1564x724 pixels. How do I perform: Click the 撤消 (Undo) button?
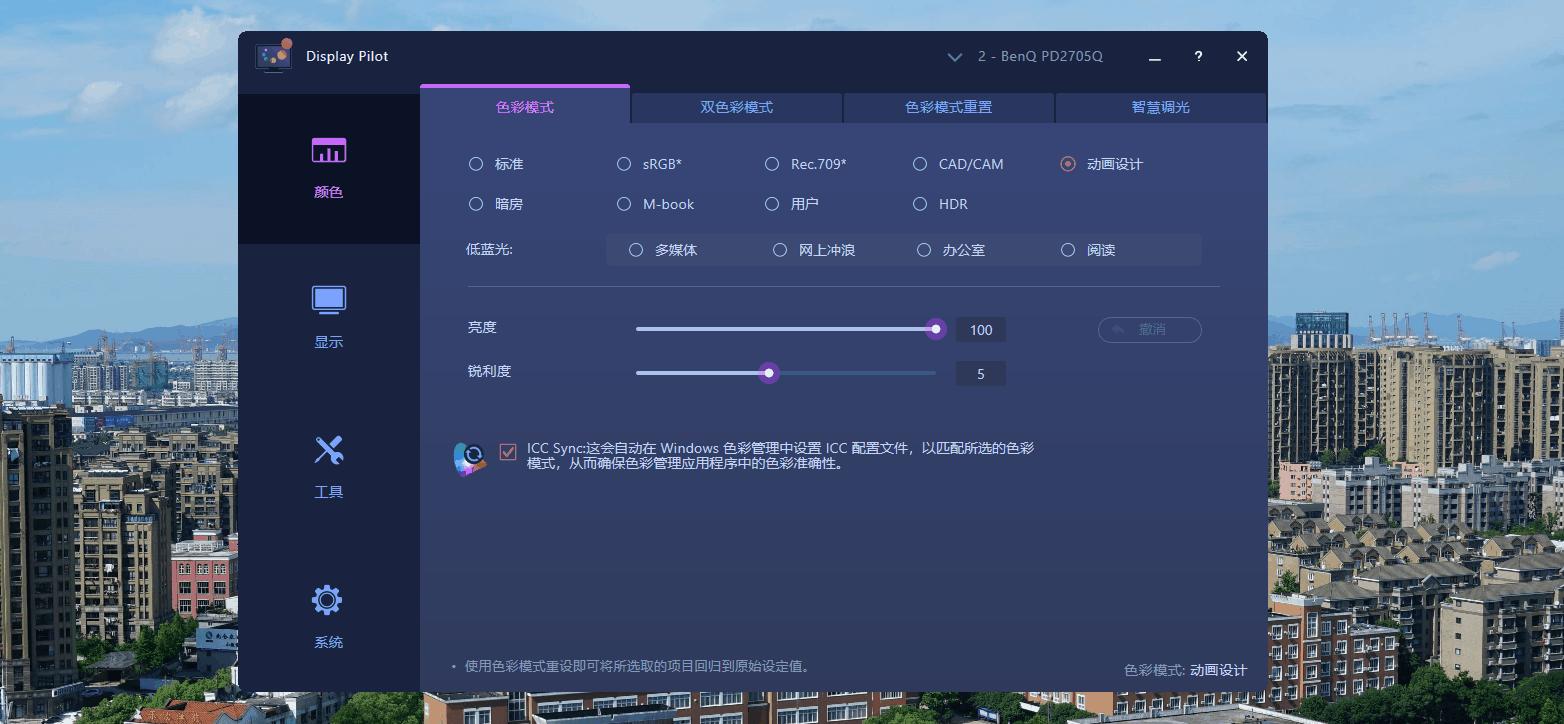(x=1149, y=329)
